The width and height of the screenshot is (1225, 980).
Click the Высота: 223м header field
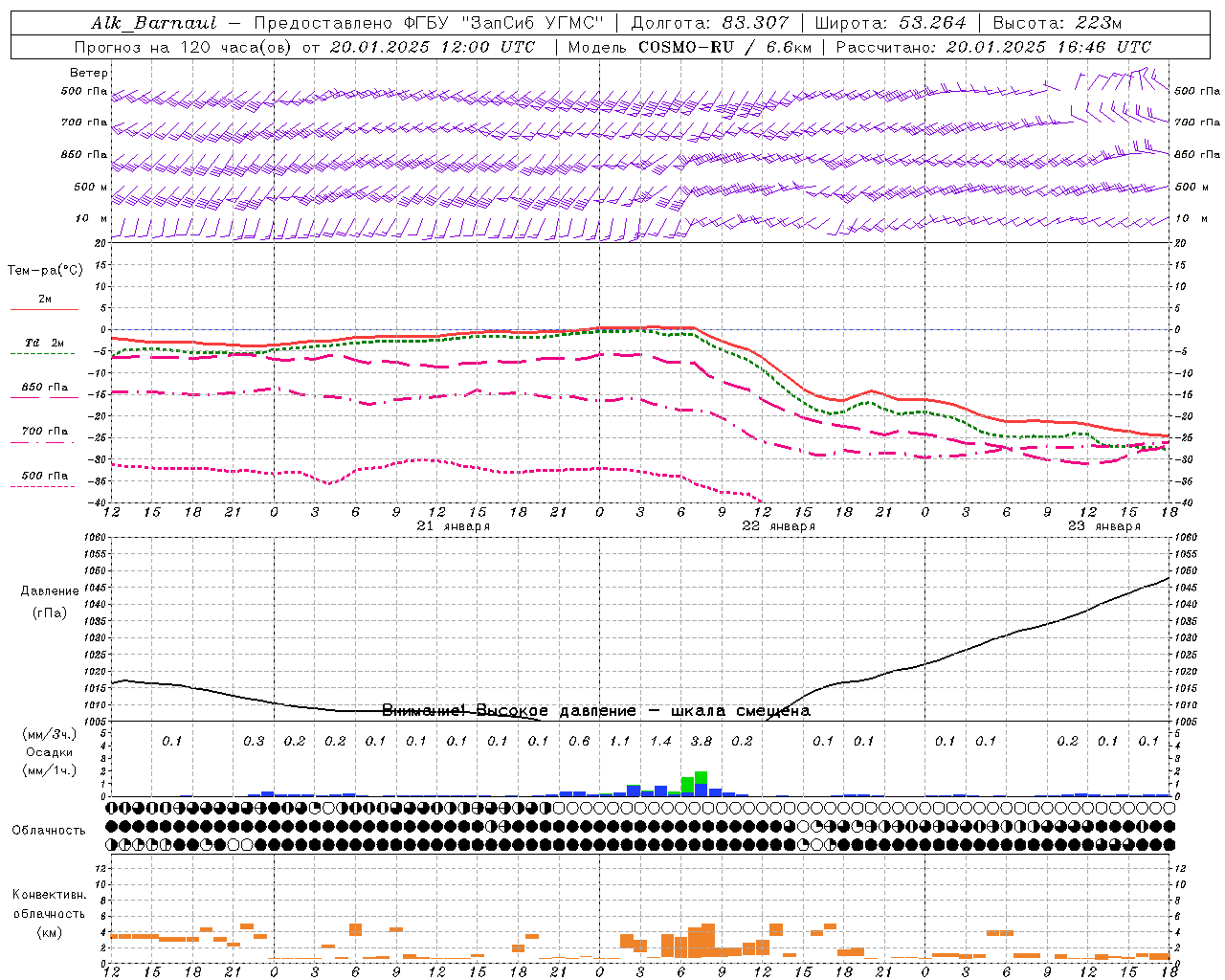pyautogui.click(x=1057, y=23)
